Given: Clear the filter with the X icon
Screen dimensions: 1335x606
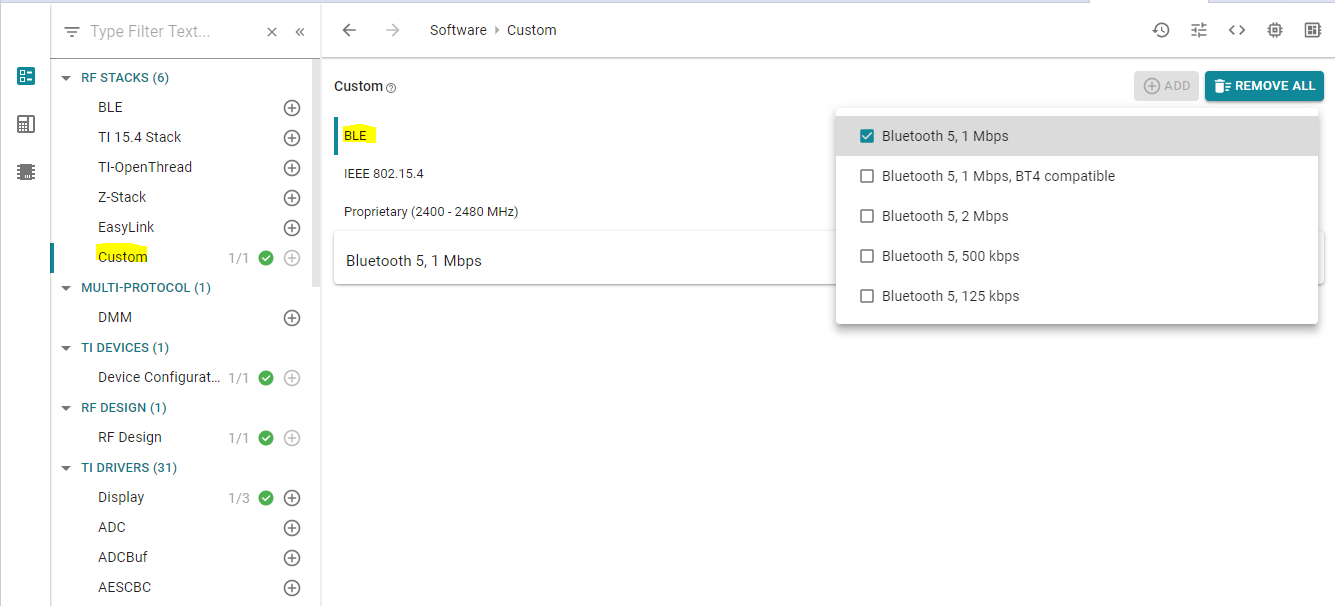Looking at the screenshot, I should click(x=271, y=31).
